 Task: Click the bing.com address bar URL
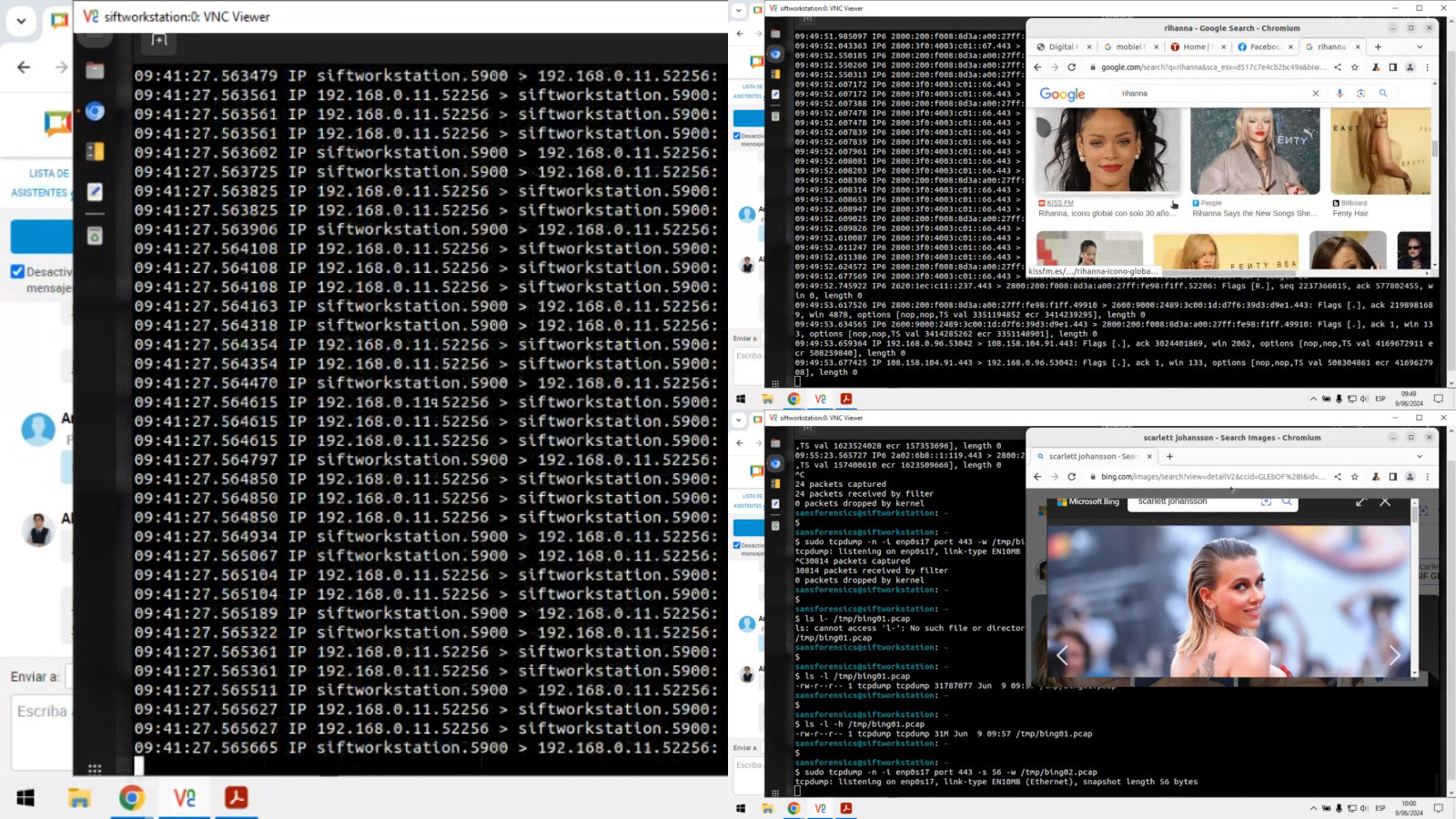click(1213, 477)
